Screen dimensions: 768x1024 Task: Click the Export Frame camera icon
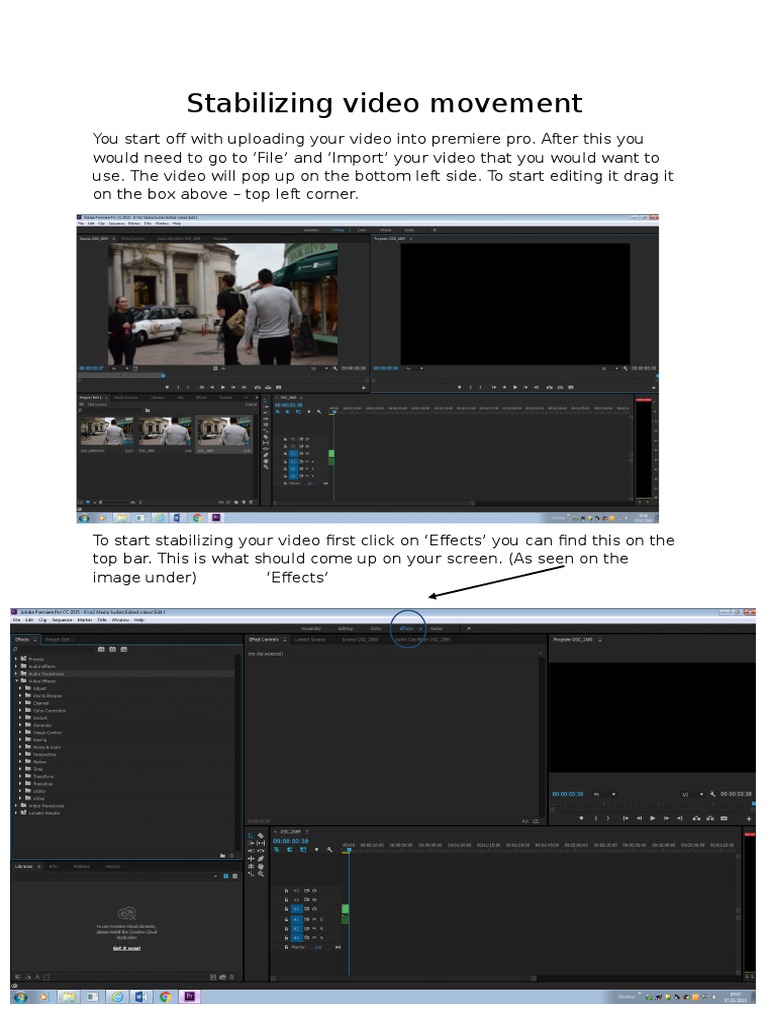(x=724, y=818)
